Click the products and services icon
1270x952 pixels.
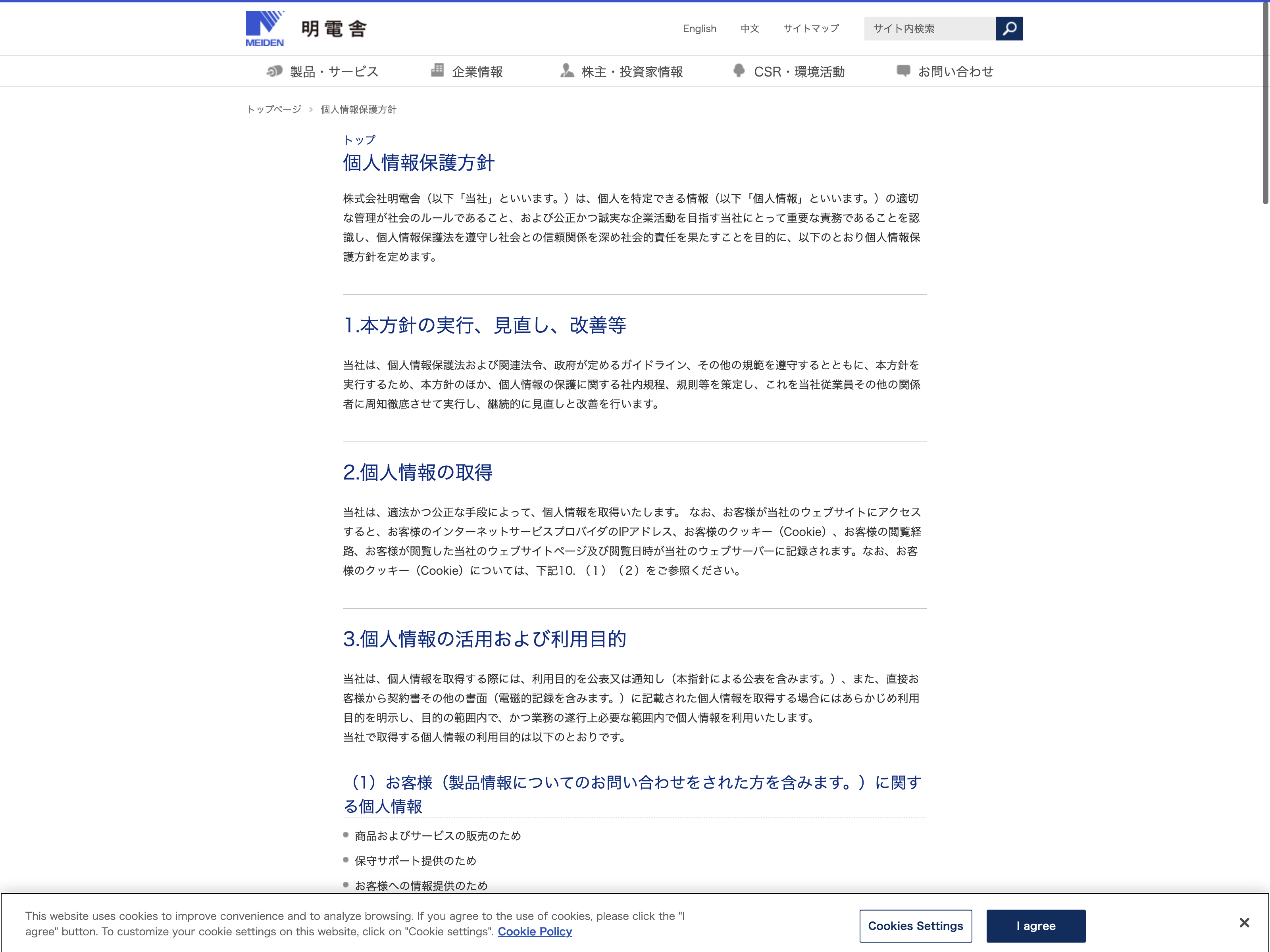click(275, 71)
